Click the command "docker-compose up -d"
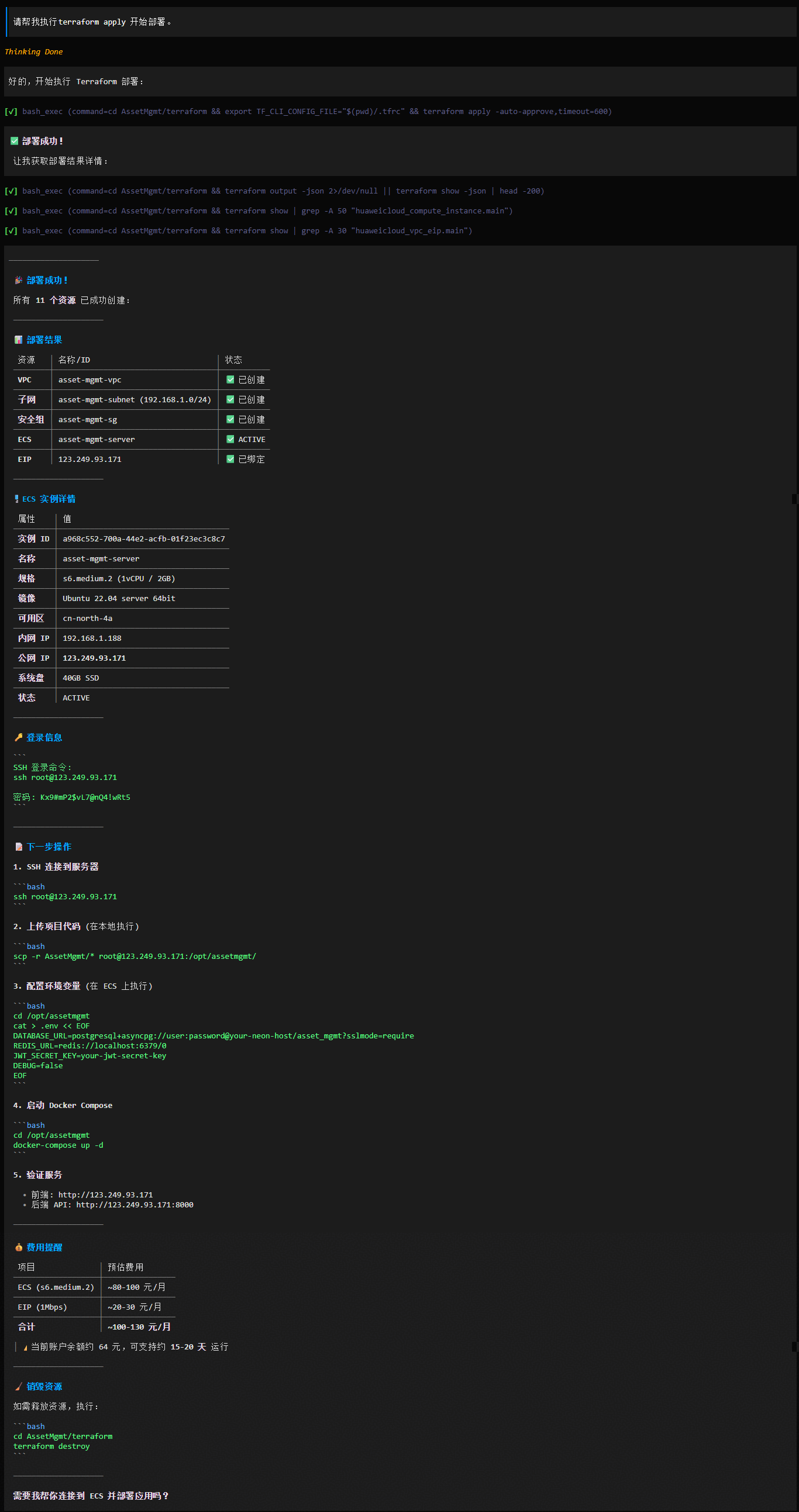Image resolution: width=799 pixels, height=1512 pixels. tap(58, 1145)
